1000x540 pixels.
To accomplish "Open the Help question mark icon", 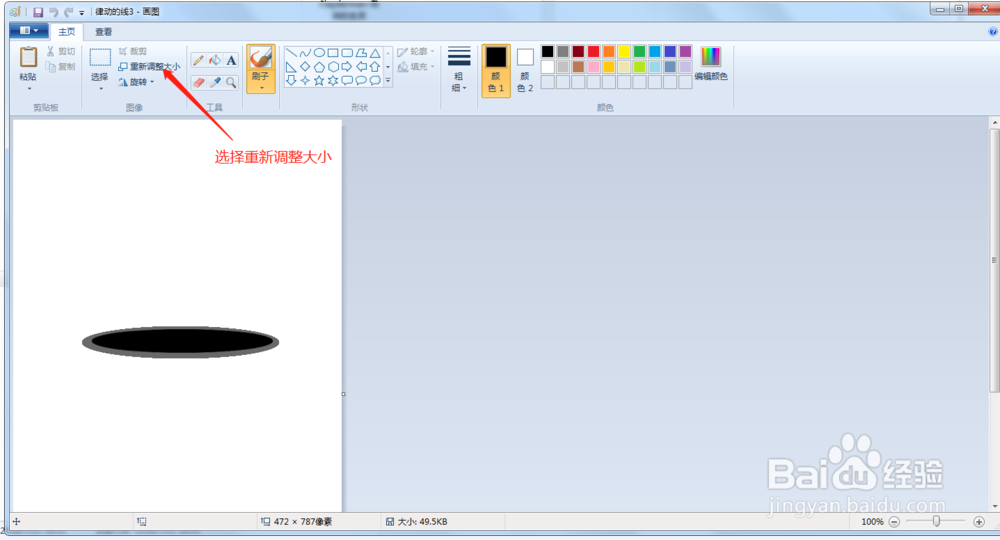I will (x=993, y=31).
